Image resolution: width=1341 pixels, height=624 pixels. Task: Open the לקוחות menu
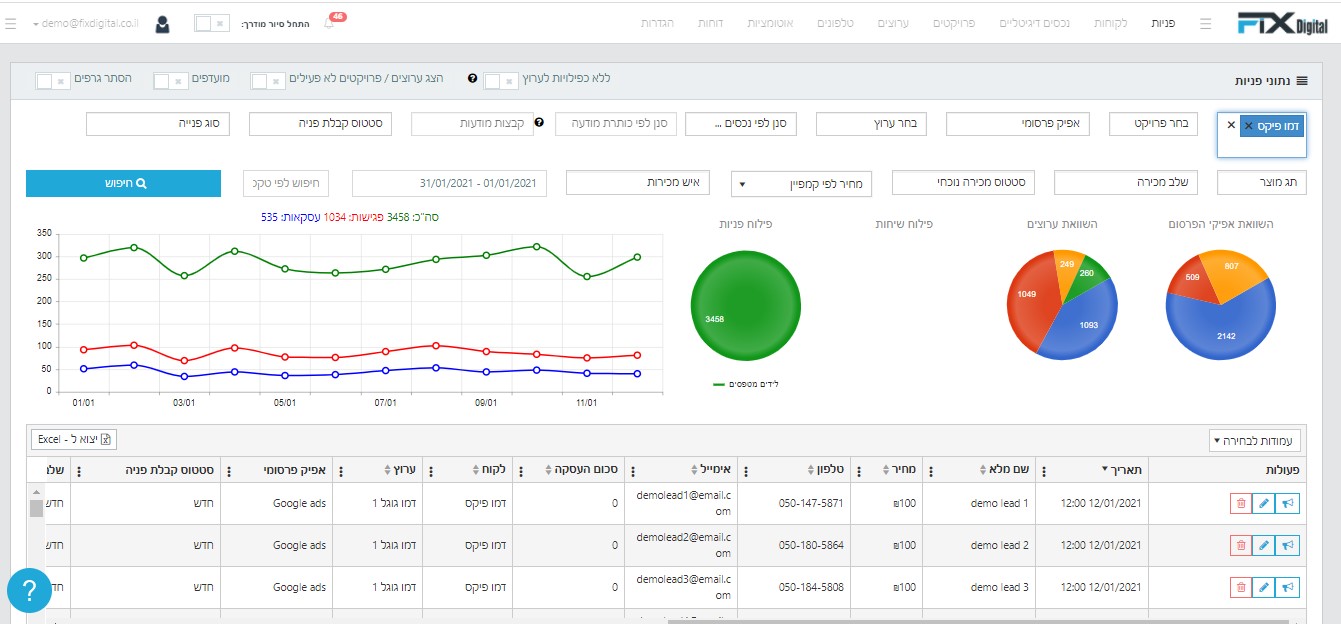pos(1110,23)
